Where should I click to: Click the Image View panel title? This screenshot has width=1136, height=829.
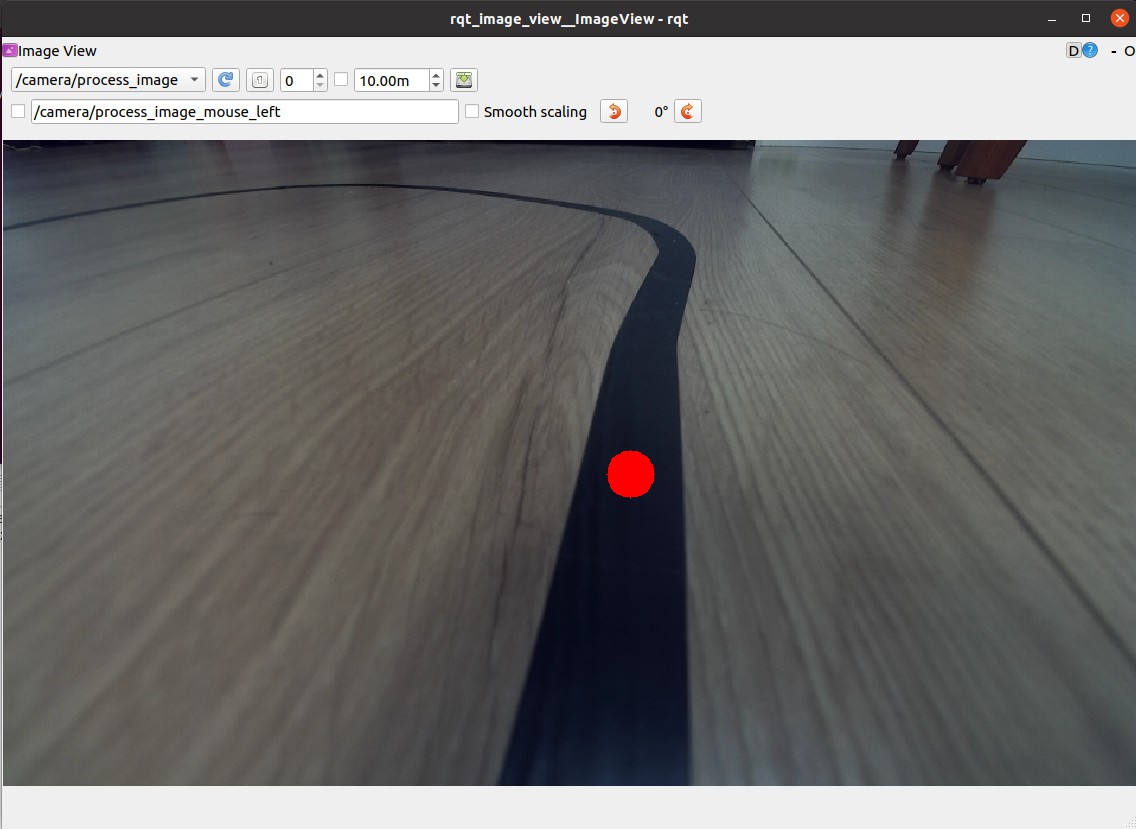click(57, 51)
